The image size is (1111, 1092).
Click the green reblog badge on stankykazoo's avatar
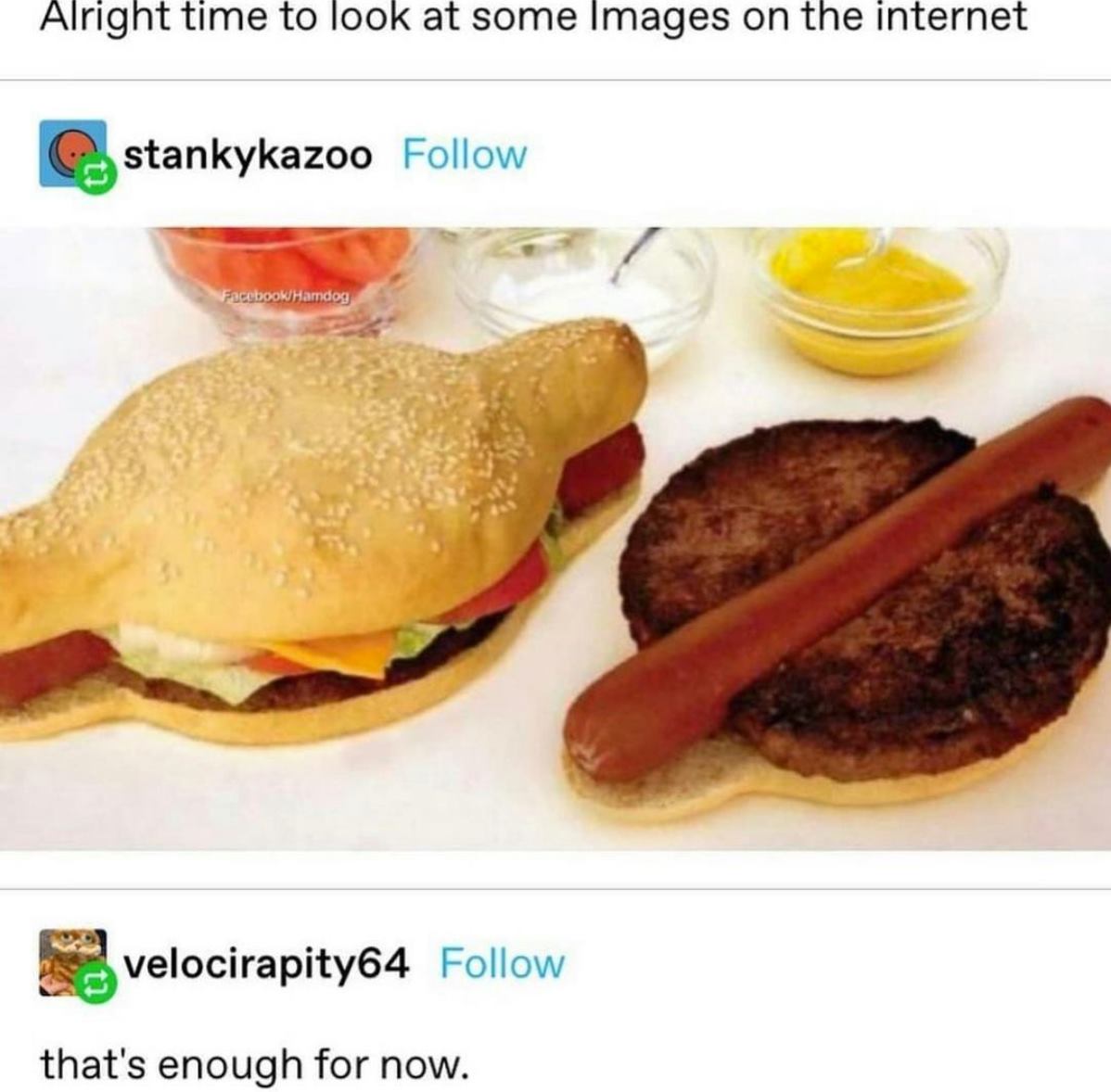click(96, 175)
